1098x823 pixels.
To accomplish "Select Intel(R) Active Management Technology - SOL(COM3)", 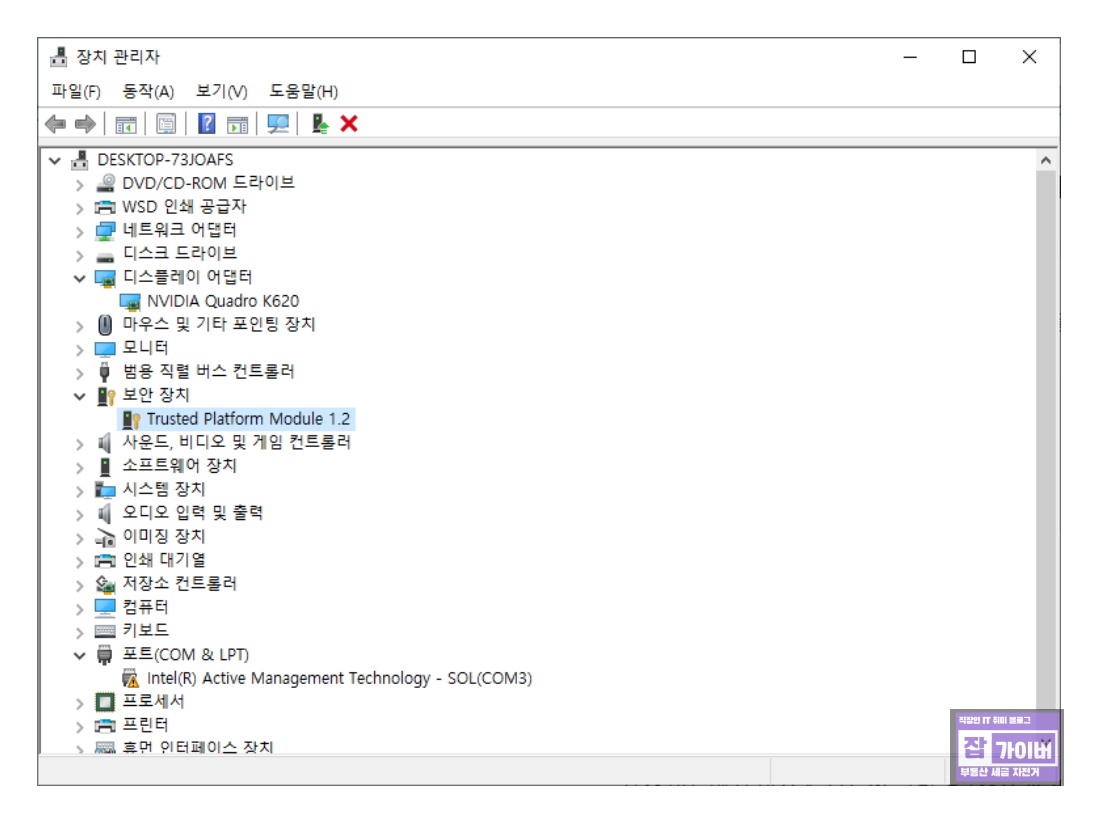I will point(339,678).
